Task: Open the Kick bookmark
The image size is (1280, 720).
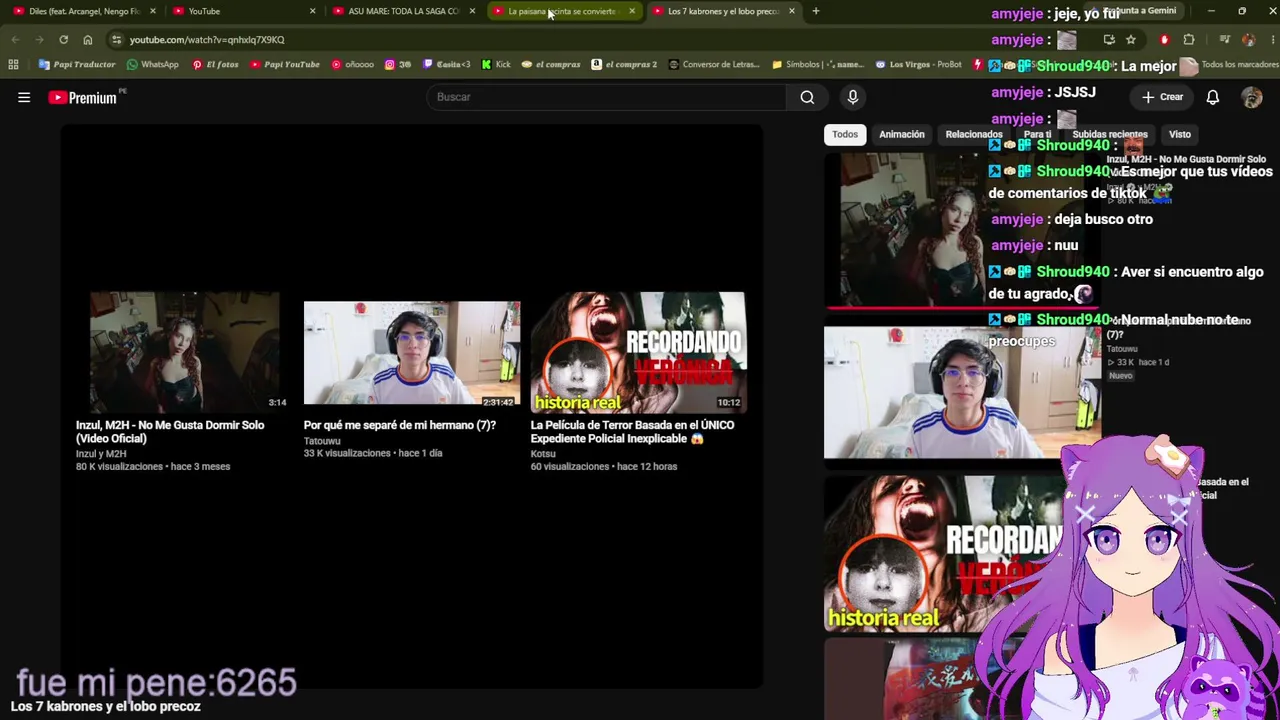Action: (496, 65)
